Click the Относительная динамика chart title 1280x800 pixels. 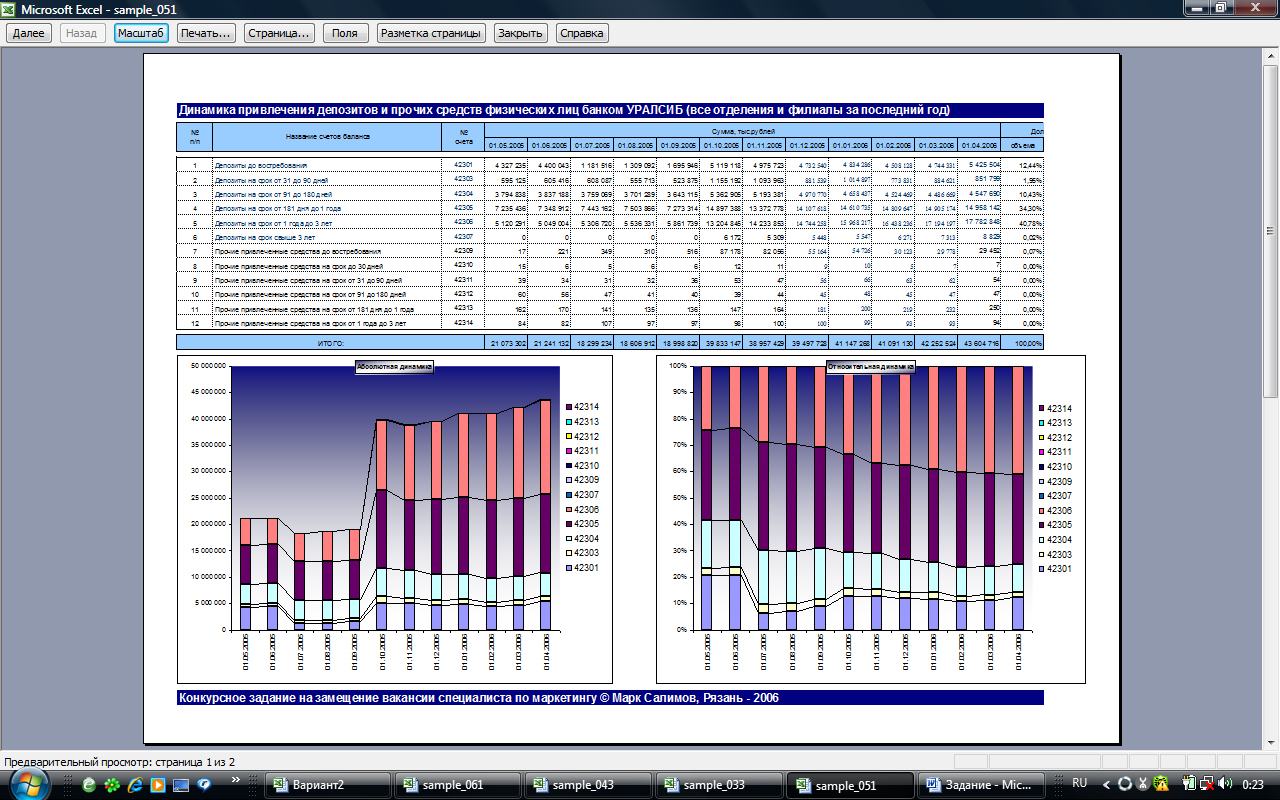869,367
